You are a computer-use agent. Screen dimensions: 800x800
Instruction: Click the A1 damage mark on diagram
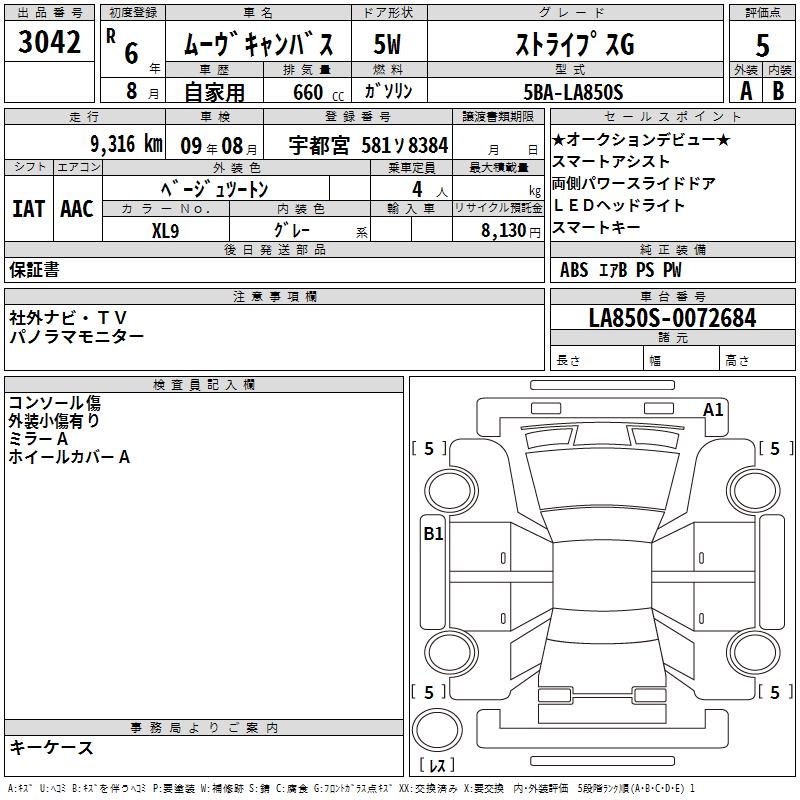pyautogui.click(x=713, y=410)
